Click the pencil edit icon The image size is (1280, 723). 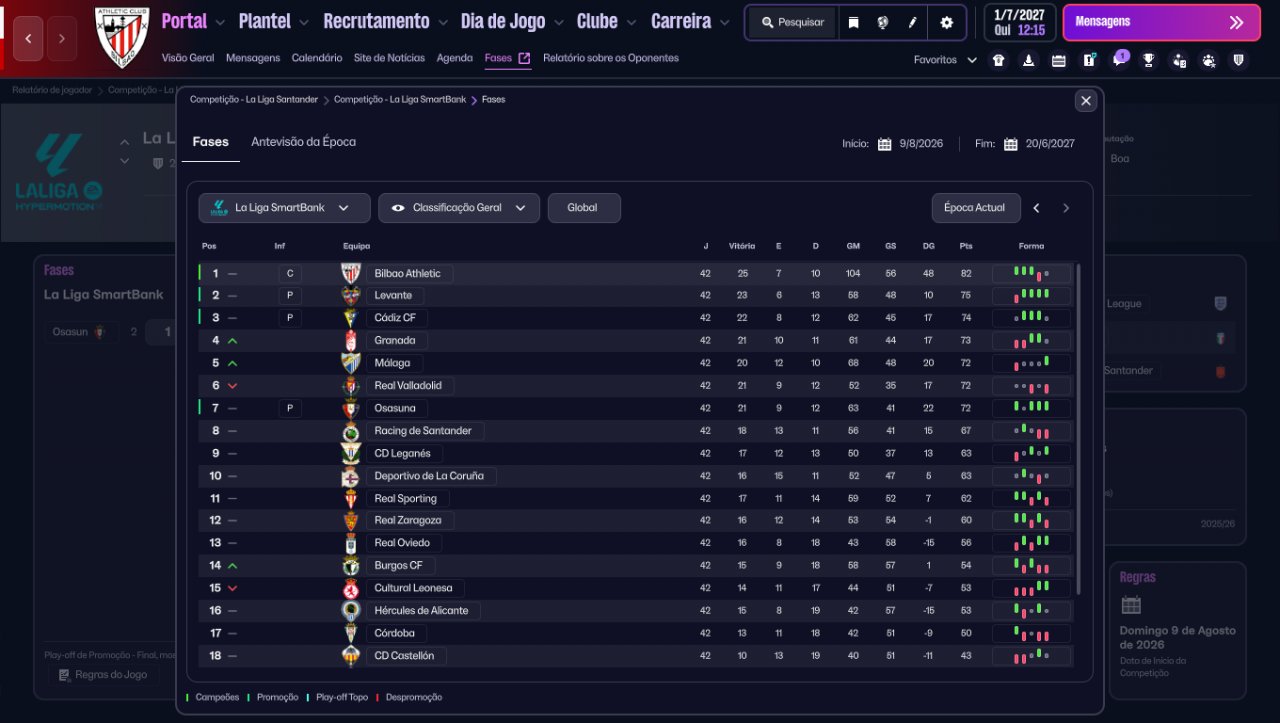[x=912, y=22]
